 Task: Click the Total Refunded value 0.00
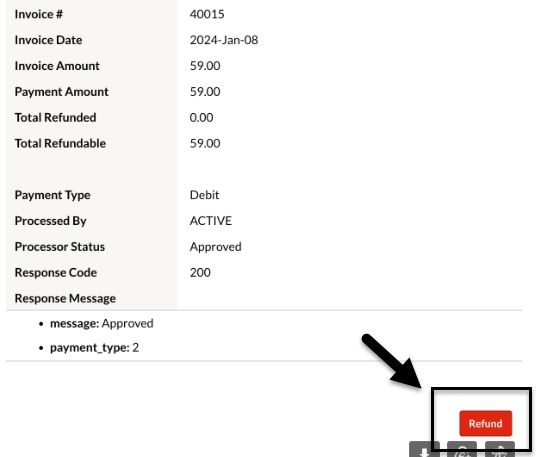click(201, 118)
